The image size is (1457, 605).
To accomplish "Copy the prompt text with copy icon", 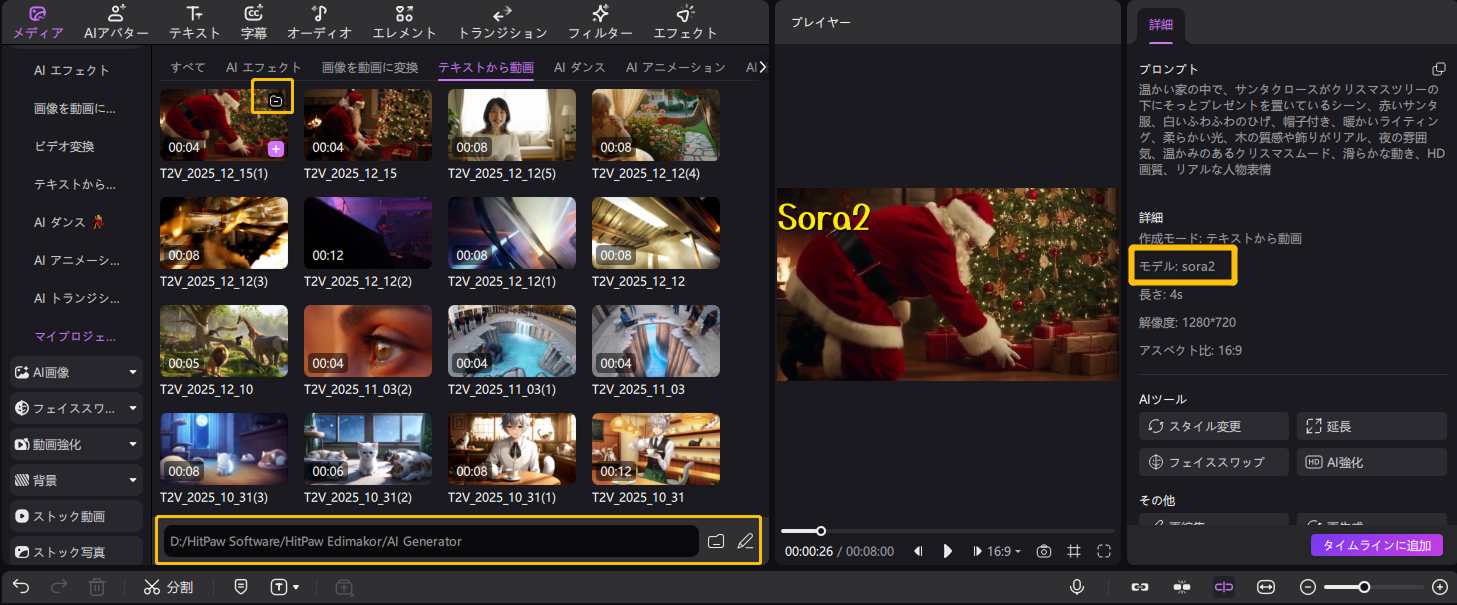I will (1438, 69).
